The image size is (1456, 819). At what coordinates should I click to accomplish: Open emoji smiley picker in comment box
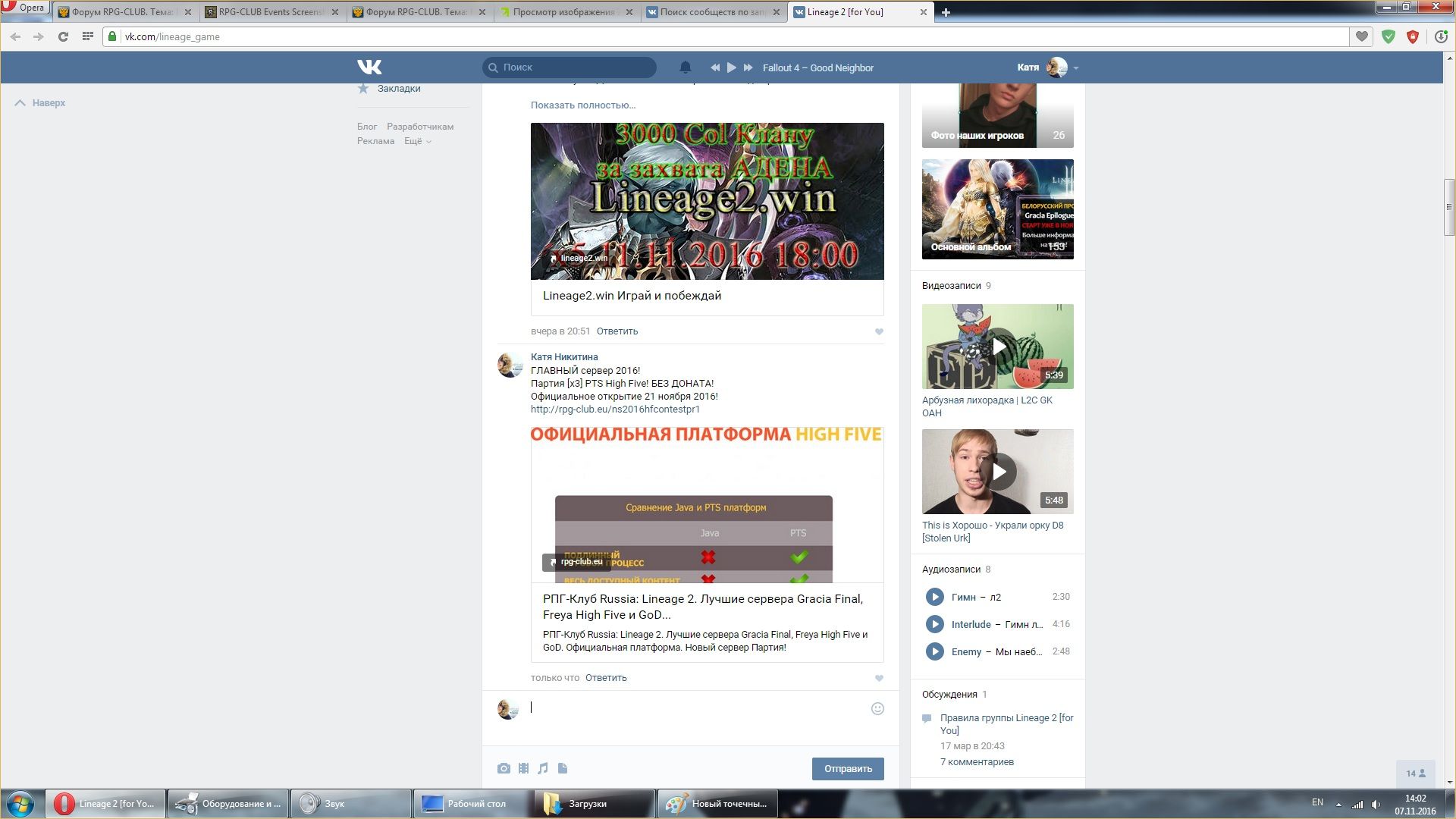pos(877,708)
